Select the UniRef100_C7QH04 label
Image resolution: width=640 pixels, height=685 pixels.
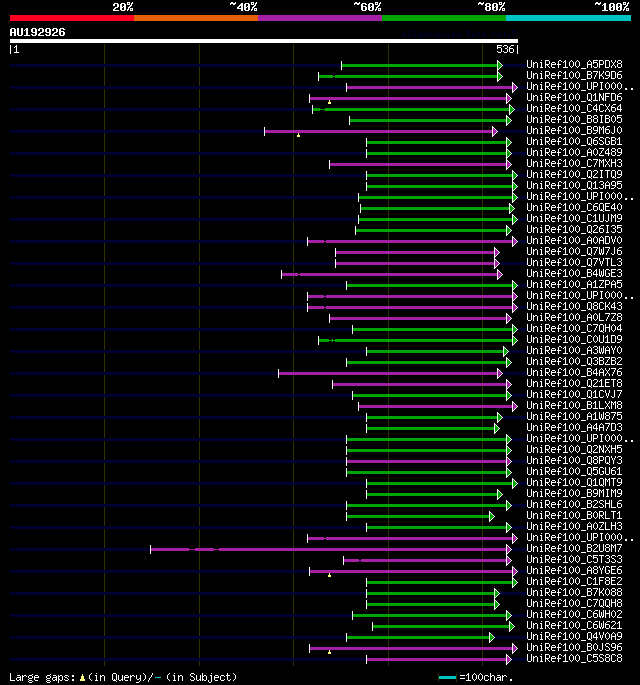[x=574, y=329]
